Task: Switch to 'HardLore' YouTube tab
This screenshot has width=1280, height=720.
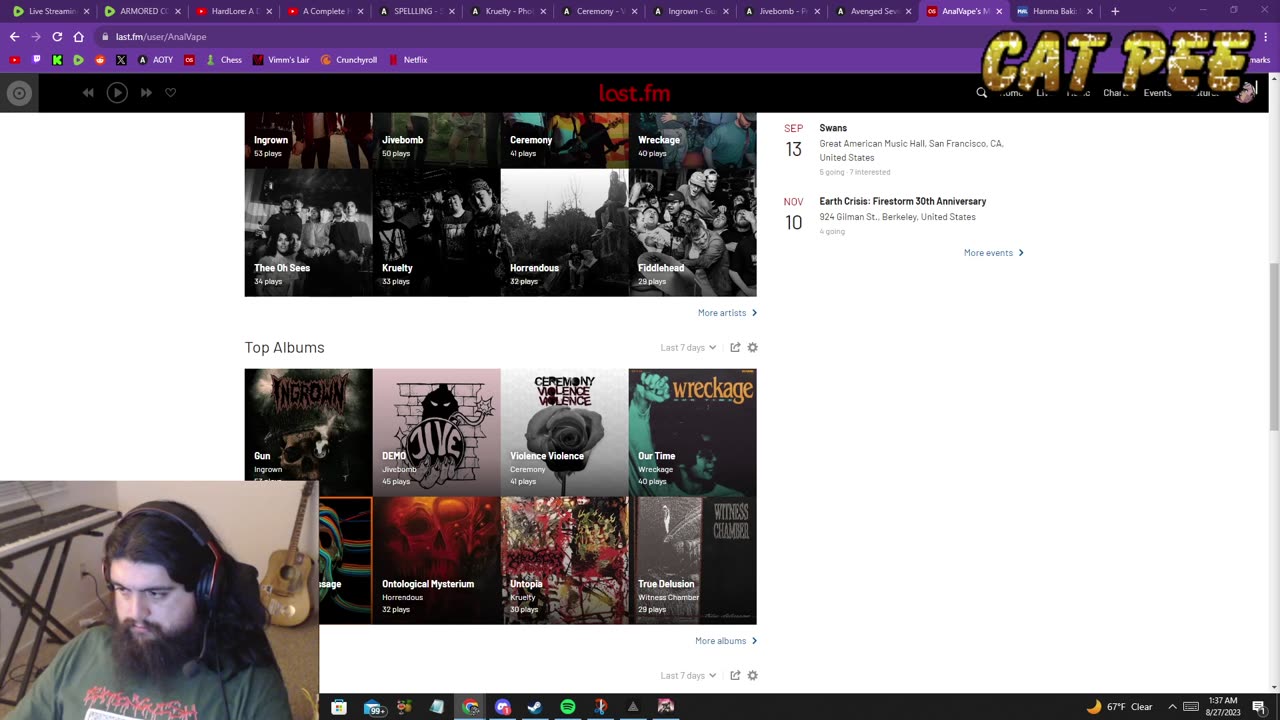Action: click(x=233, y=11)
